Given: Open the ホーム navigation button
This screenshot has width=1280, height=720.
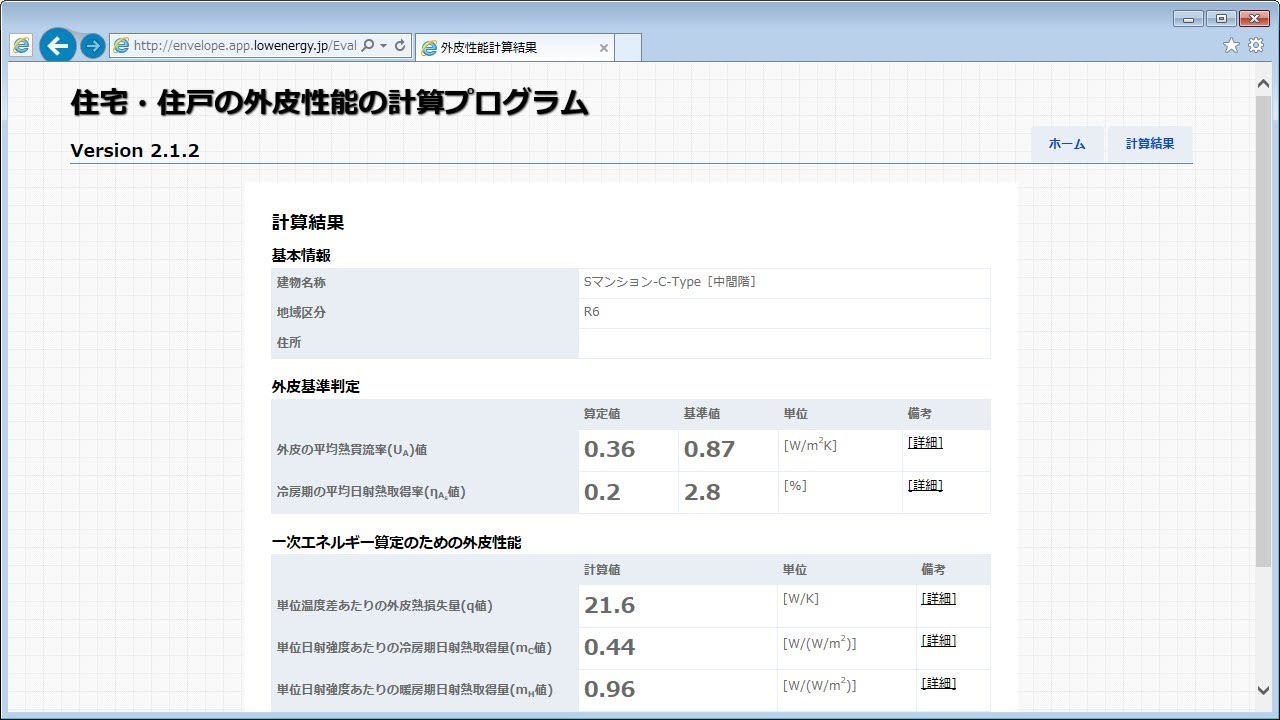Looking at the screenshot, I should [x=1067, y=144].
